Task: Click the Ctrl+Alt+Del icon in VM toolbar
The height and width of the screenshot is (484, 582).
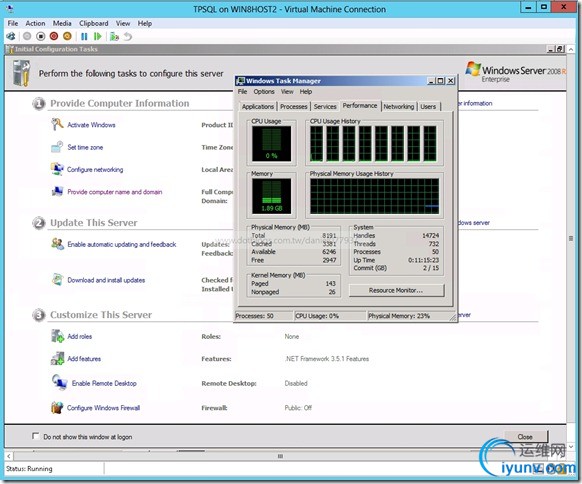Action: point(11,36)
